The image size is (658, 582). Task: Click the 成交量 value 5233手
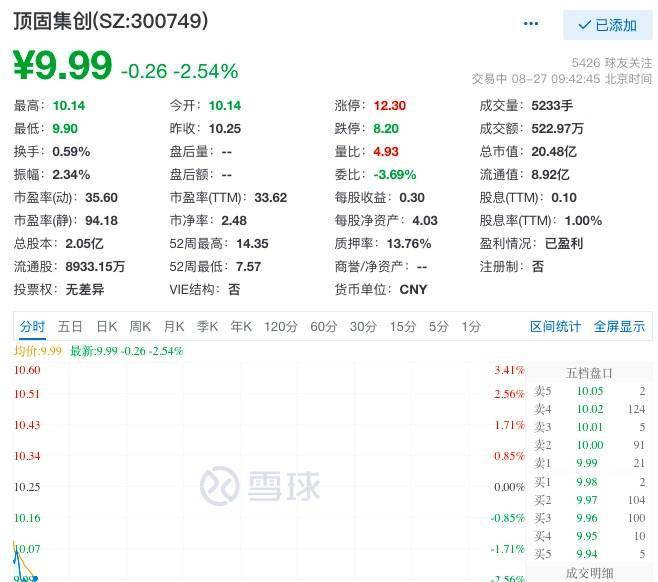pos(552,106)
